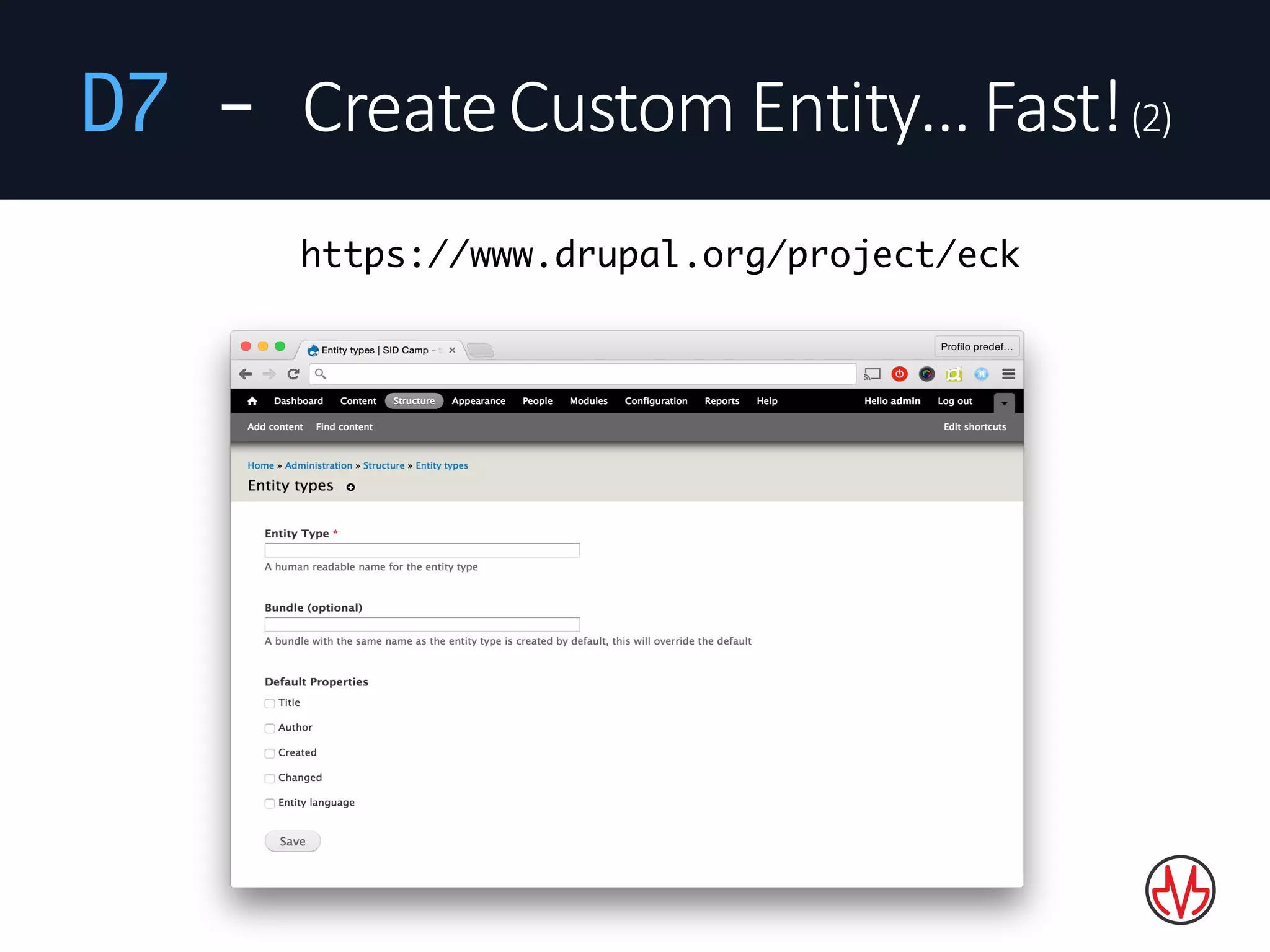Click the Edit shortcuts link
Image resolution: width=1270 pixels, height=952 pixels.
(975, 426)
